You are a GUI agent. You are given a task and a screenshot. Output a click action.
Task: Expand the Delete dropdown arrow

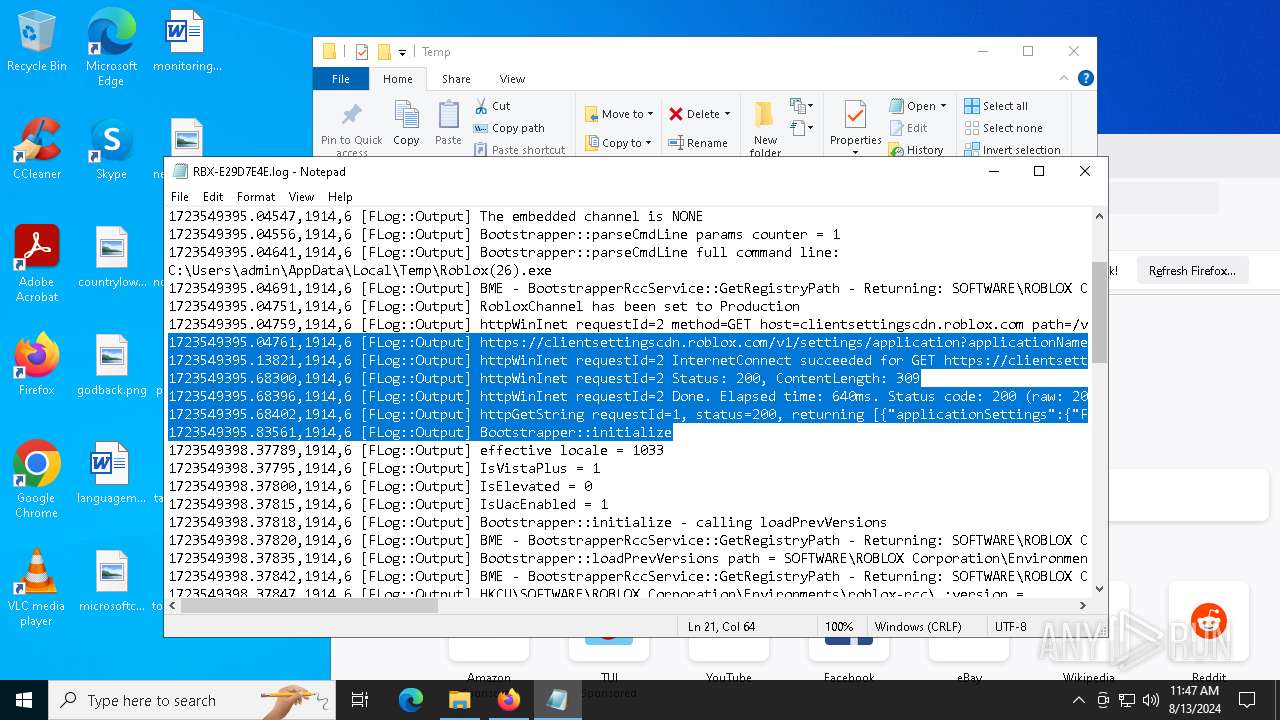tap(727, 114)
